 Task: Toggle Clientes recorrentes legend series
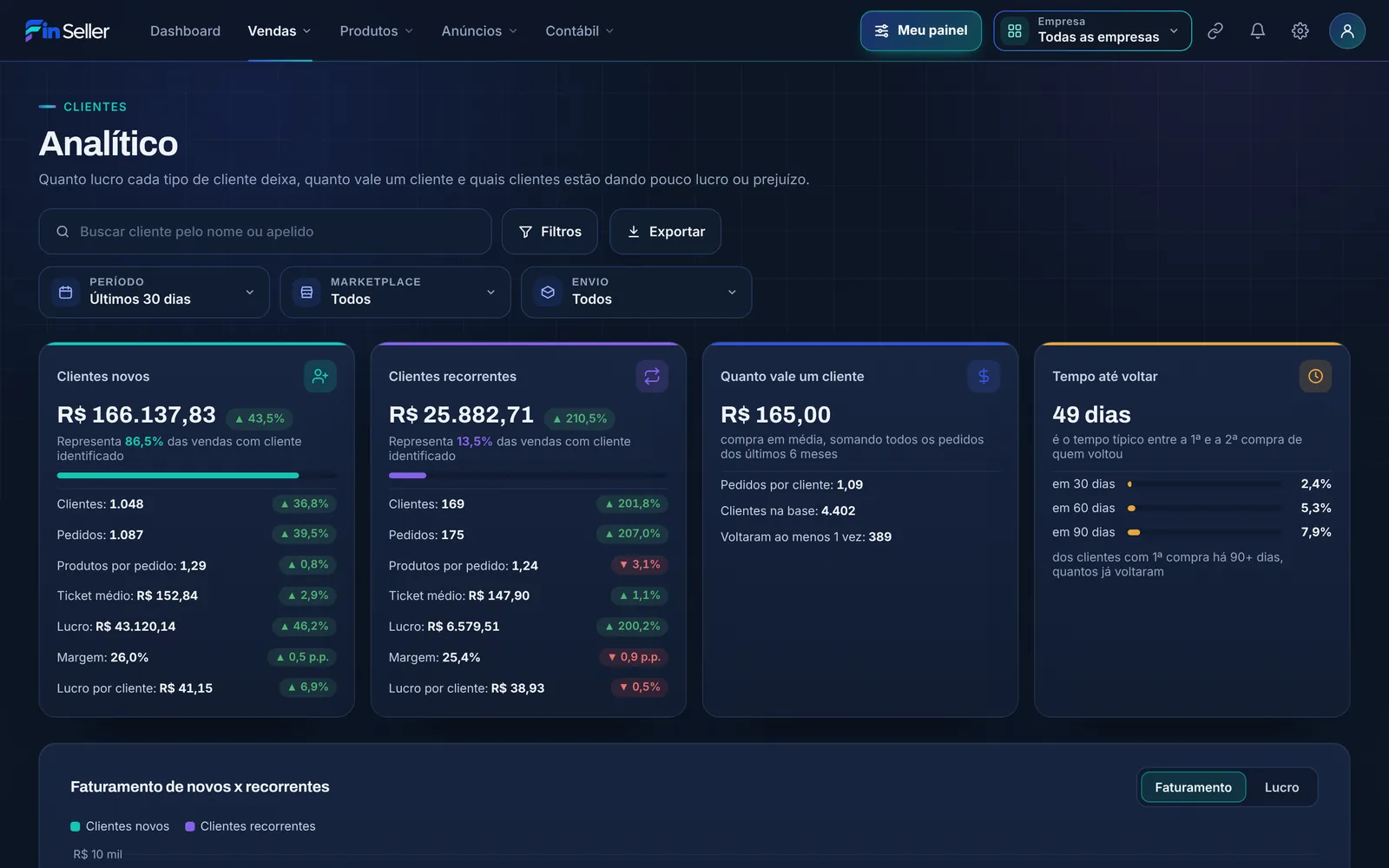pyautogui.click(x=250, y=826)
